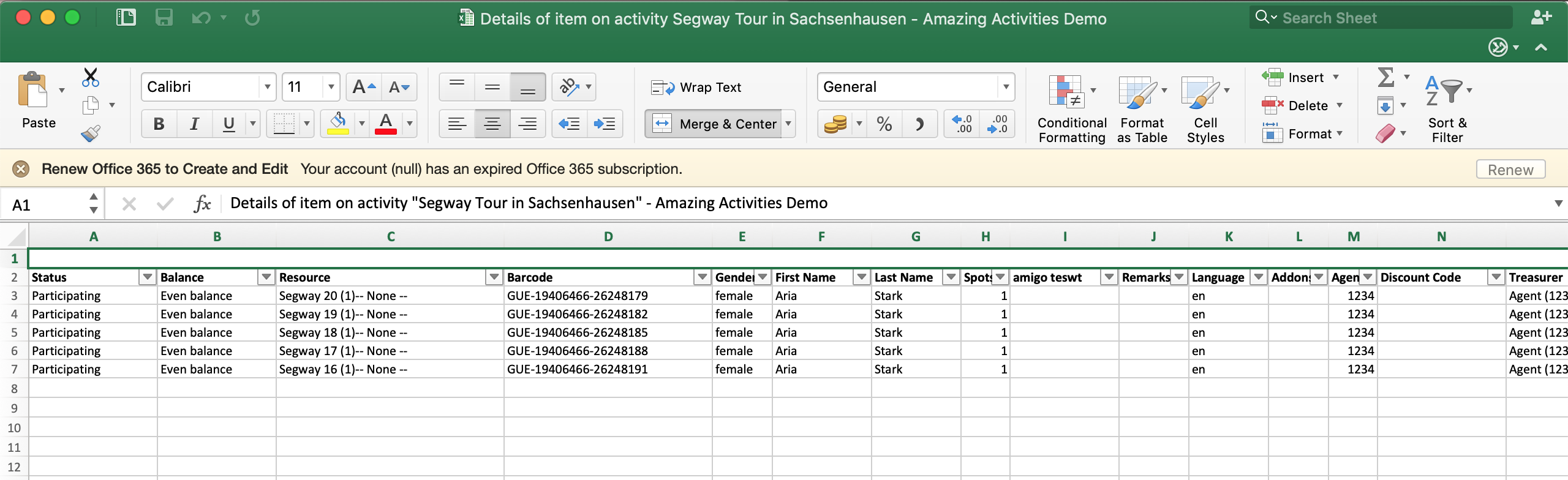Expand the formula bar

click(x=1558, y=203)
